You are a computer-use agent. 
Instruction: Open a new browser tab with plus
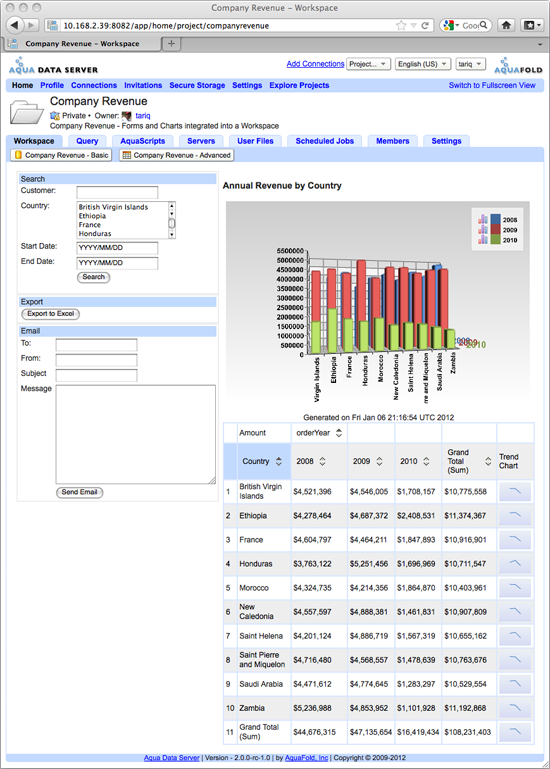(x=171, y=44)
